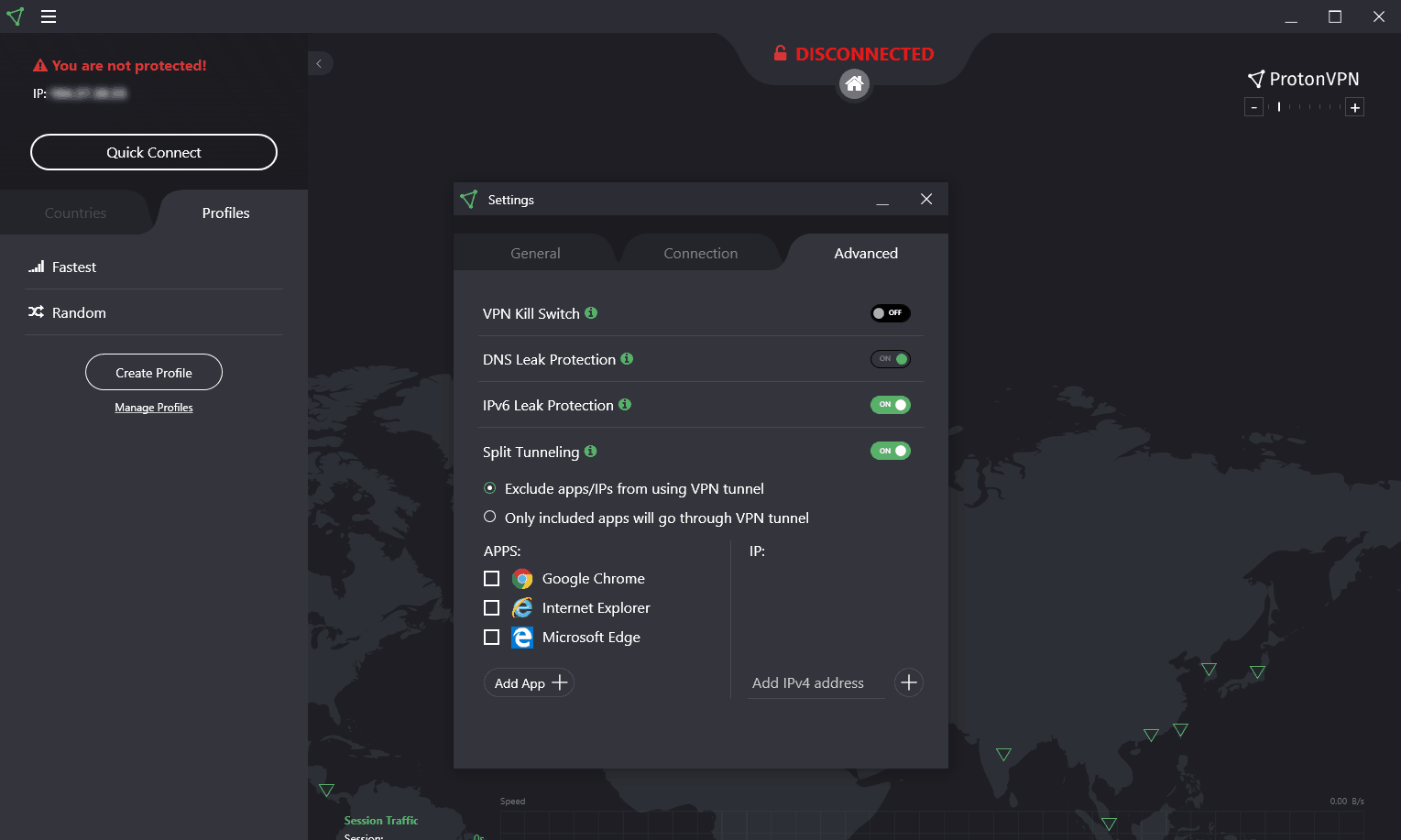Check the Internet Explorer checkbox

click(x=491, y=608)
